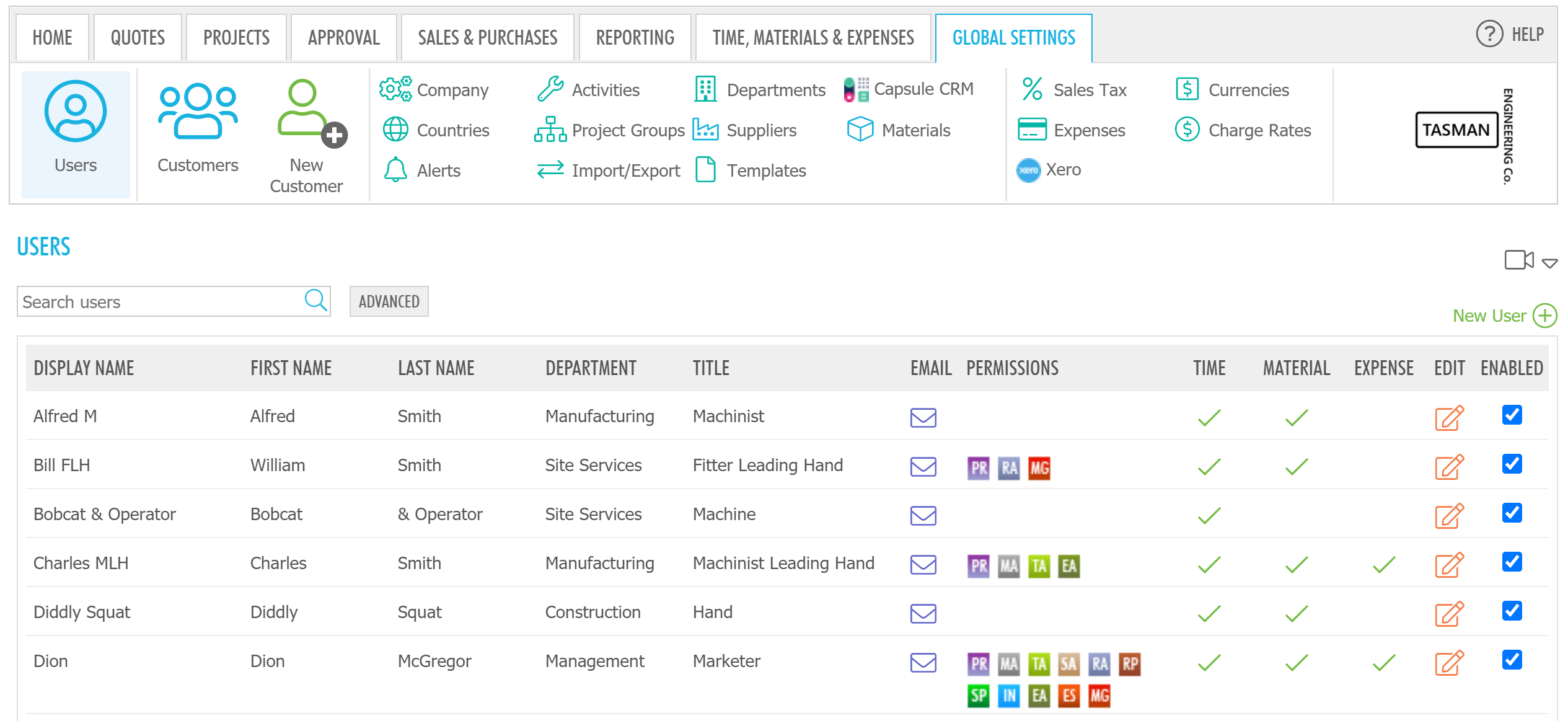Edit Dion's user record
Viewport: 1568px width, 721px height.
[1450, 663]
